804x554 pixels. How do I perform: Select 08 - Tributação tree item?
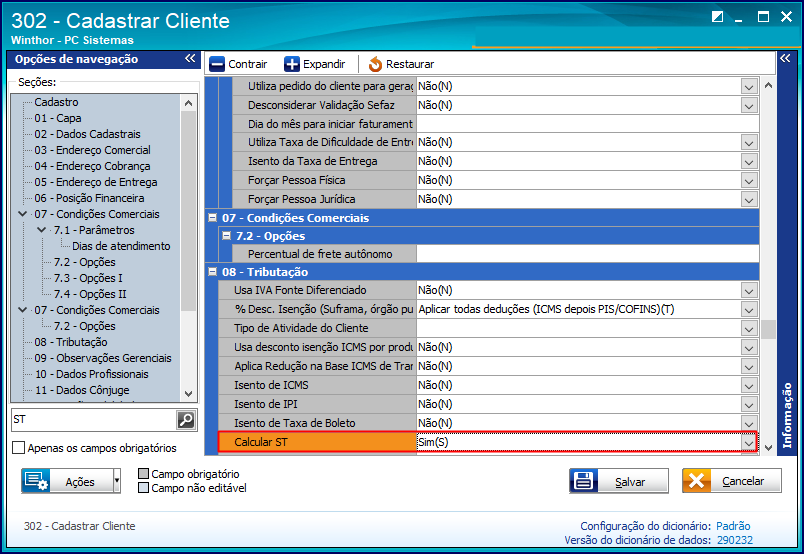(x=71, y=342)
